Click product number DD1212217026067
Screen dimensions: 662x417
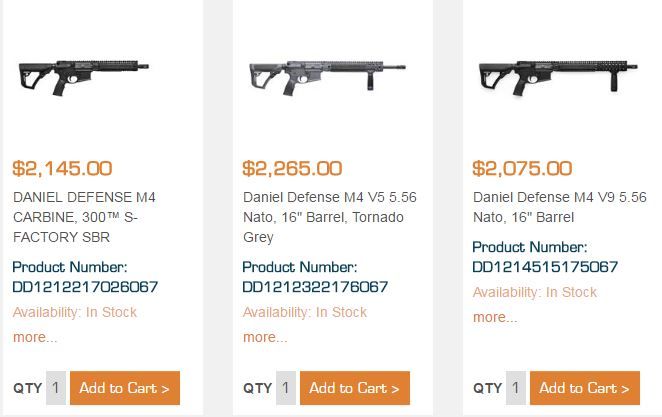[x=85, y=287]
